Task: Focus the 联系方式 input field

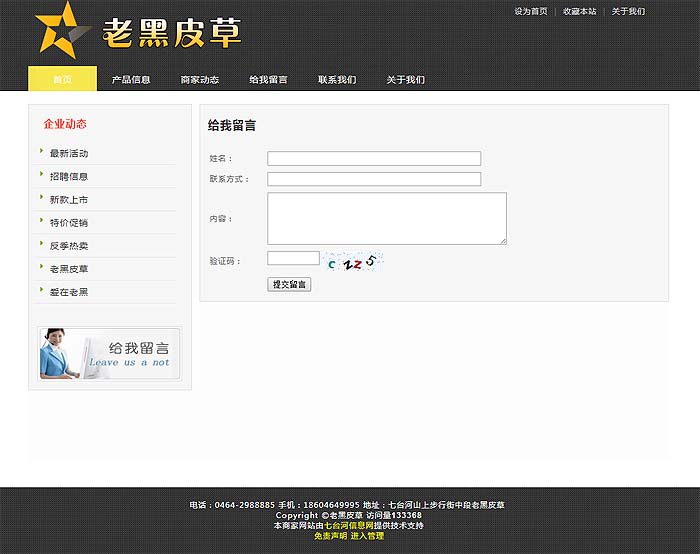Action: point(374,179)
